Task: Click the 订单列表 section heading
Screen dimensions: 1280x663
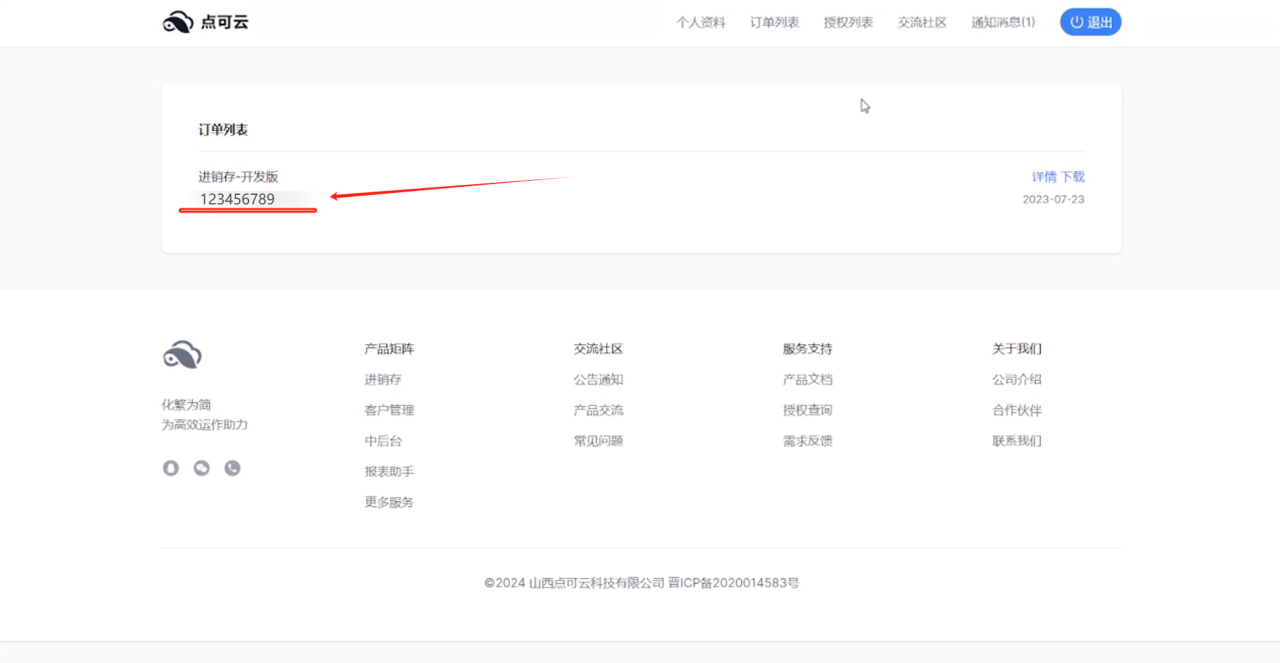Action: tap(223, 130)
